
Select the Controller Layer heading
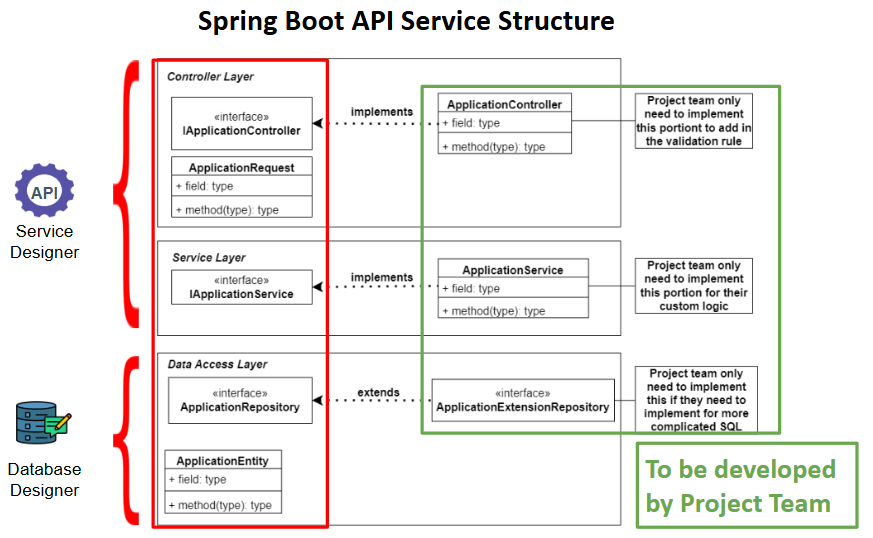point(210,77)
